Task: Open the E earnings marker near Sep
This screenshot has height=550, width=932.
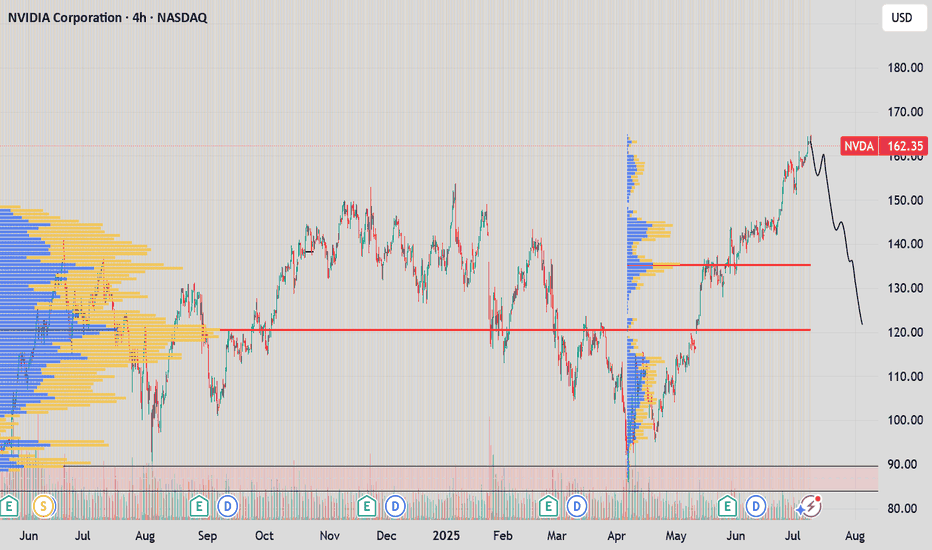Action: [x=199, y=507]
